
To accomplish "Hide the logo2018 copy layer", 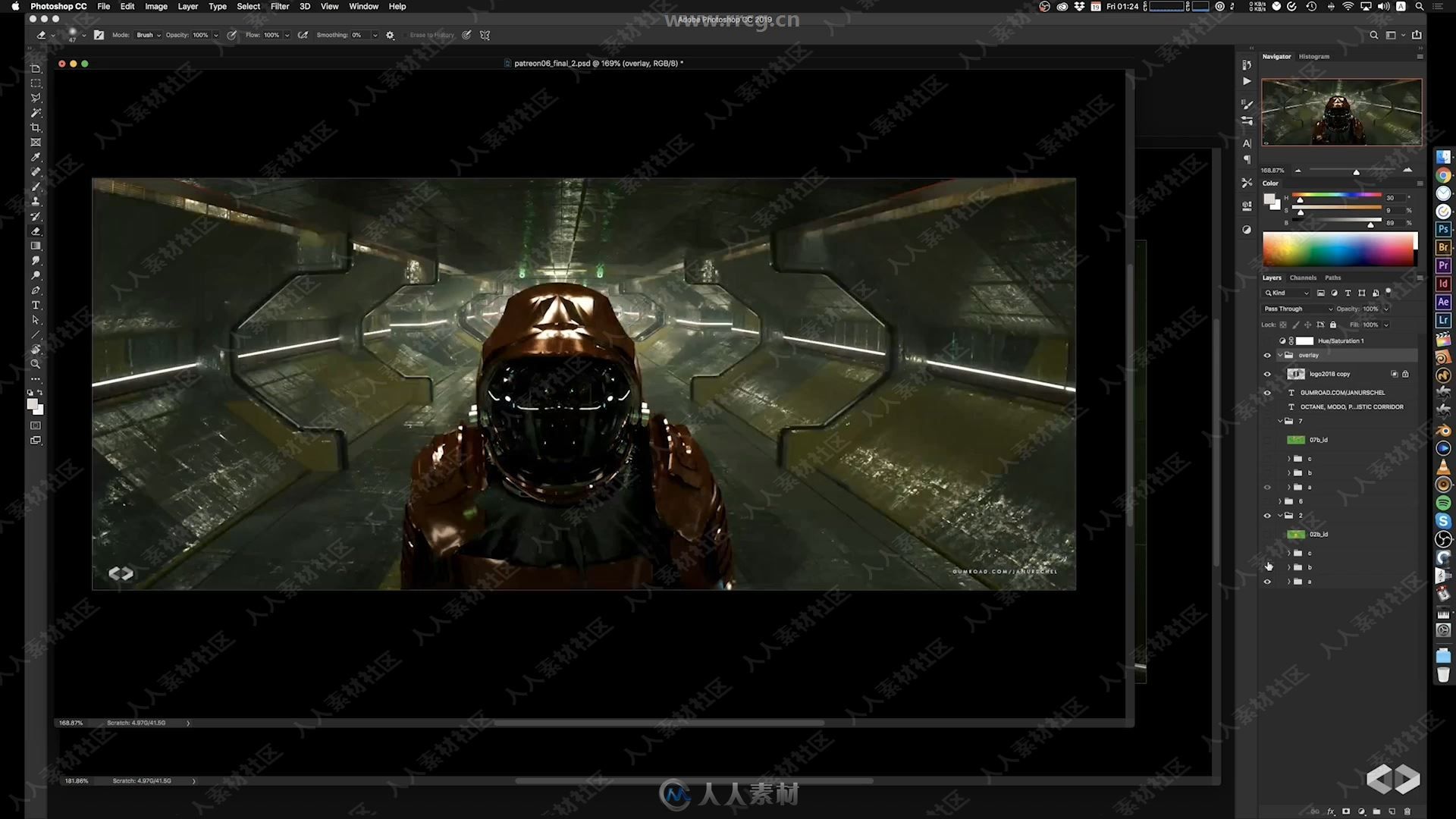I will click(1267, 374).
